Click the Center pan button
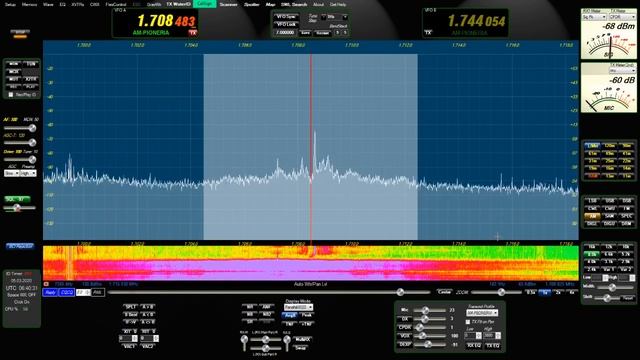The image size is (640, 360). coord(444,292)
